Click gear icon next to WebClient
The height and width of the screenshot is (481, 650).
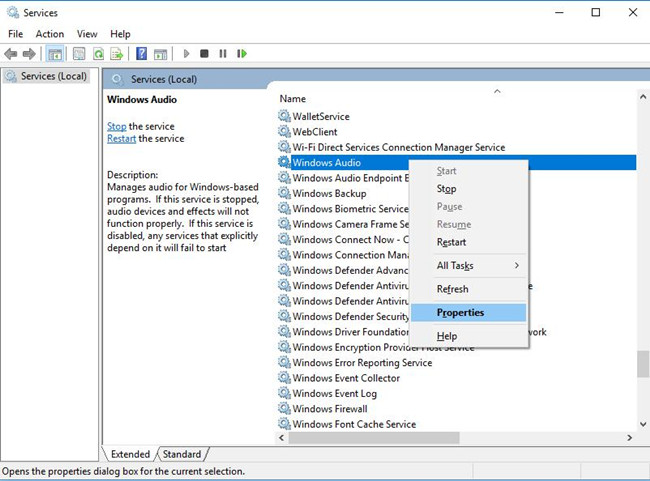point(284,131)
